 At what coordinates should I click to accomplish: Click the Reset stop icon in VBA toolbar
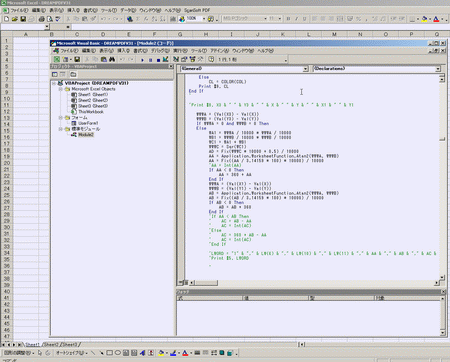tap(158, 60)
